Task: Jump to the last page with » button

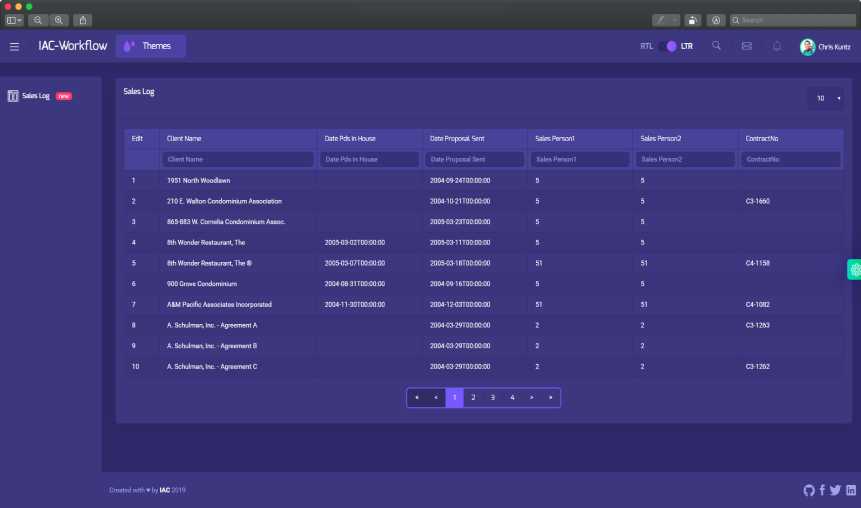Action: [550, 398]
